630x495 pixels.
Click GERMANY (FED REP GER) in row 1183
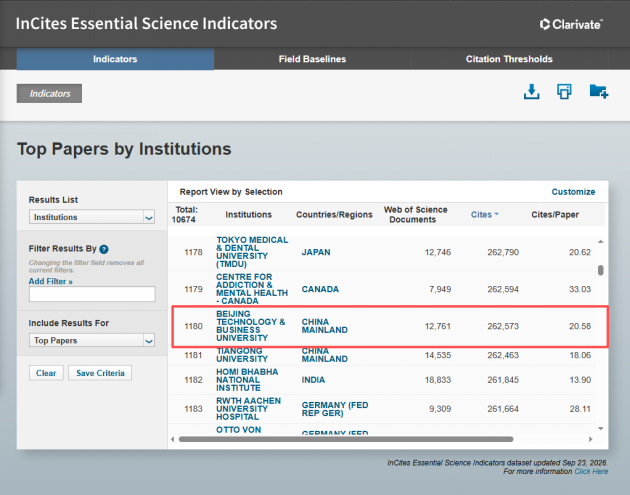point(335,409)
